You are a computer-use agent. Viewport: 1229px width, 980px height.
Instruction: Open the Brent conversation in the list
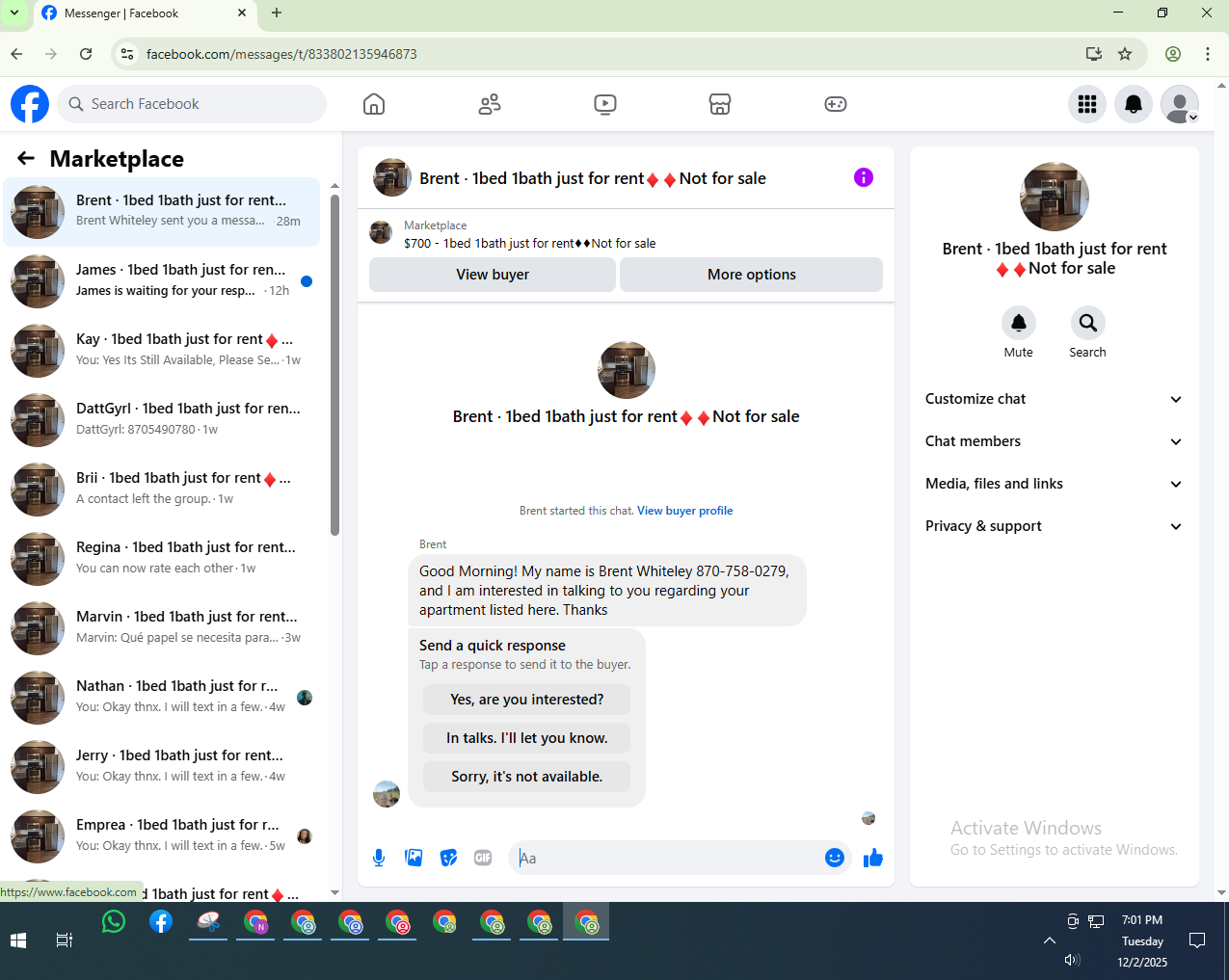(x=162, y=212)
